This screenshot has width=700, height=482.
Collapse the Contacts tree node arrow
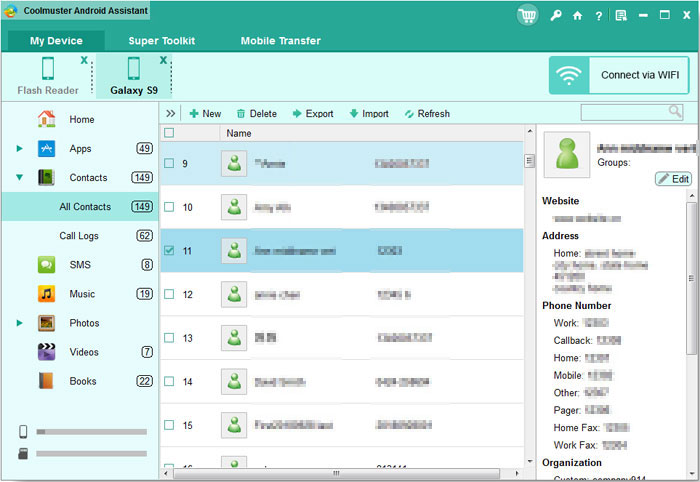pos(19,177)
